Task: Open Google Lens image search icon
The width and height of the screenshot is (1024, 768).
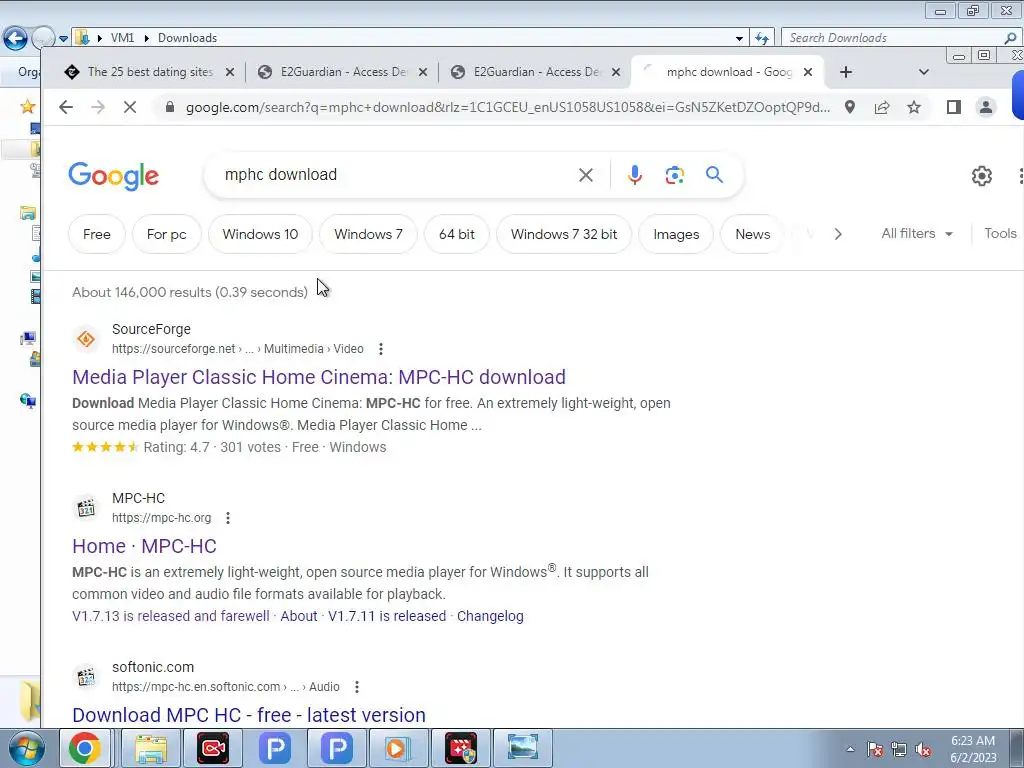Action: [x=675, y=175]
